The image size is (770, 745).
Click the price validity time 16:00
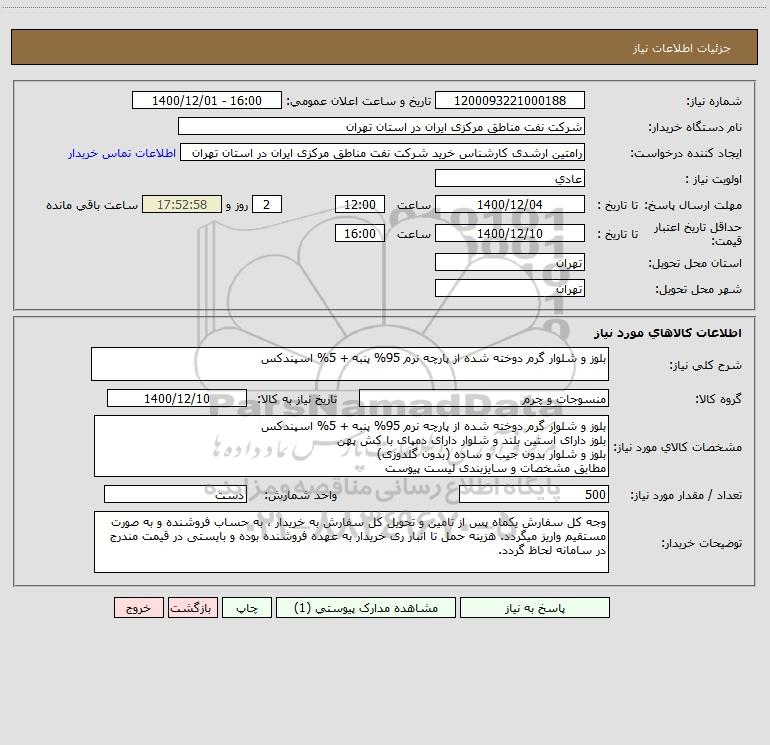pyautogui.click(x=359, y=233)
